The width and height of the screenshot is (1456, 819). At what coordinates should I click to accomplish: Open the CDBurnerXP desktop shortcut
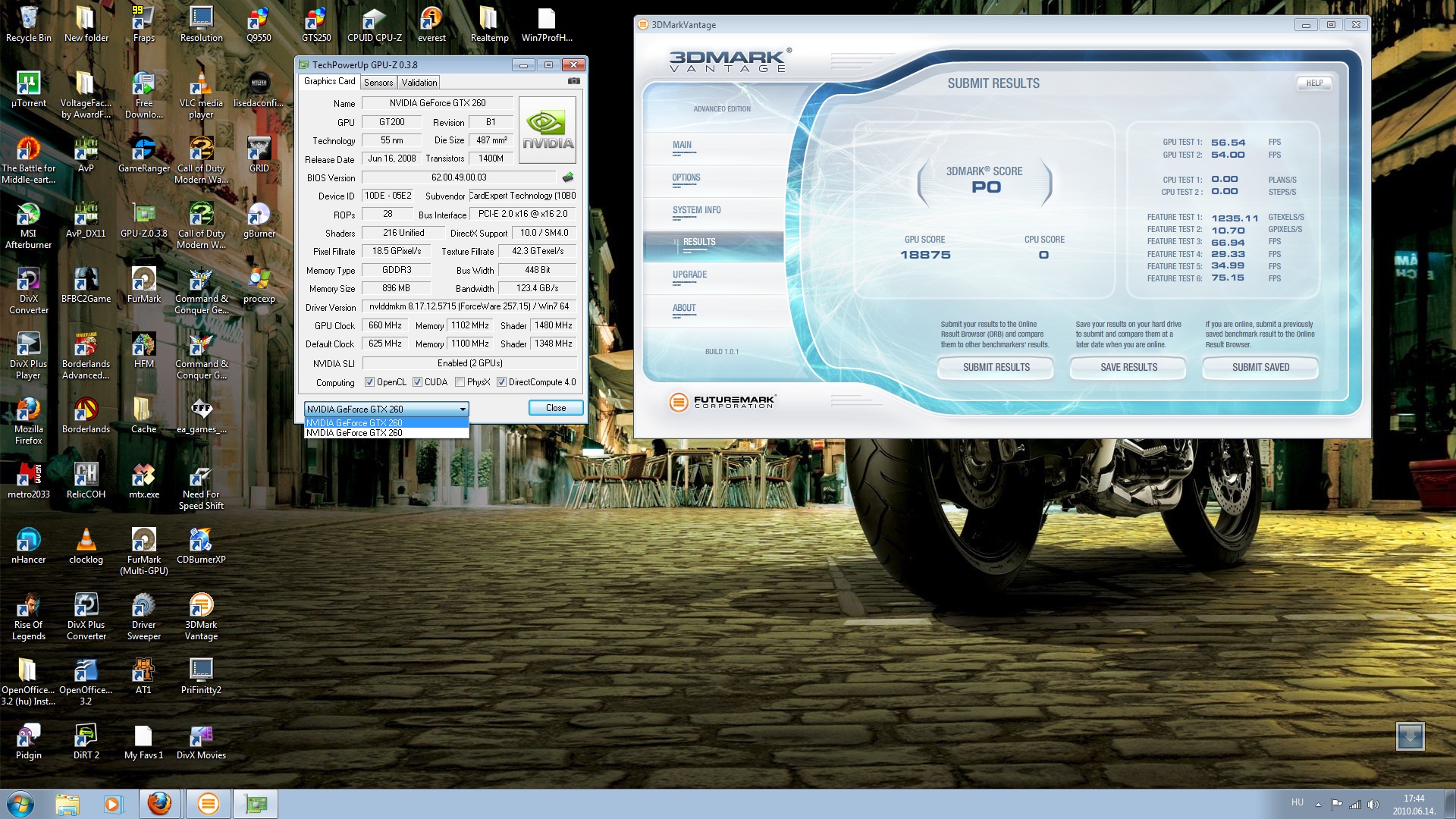(201, 546)
